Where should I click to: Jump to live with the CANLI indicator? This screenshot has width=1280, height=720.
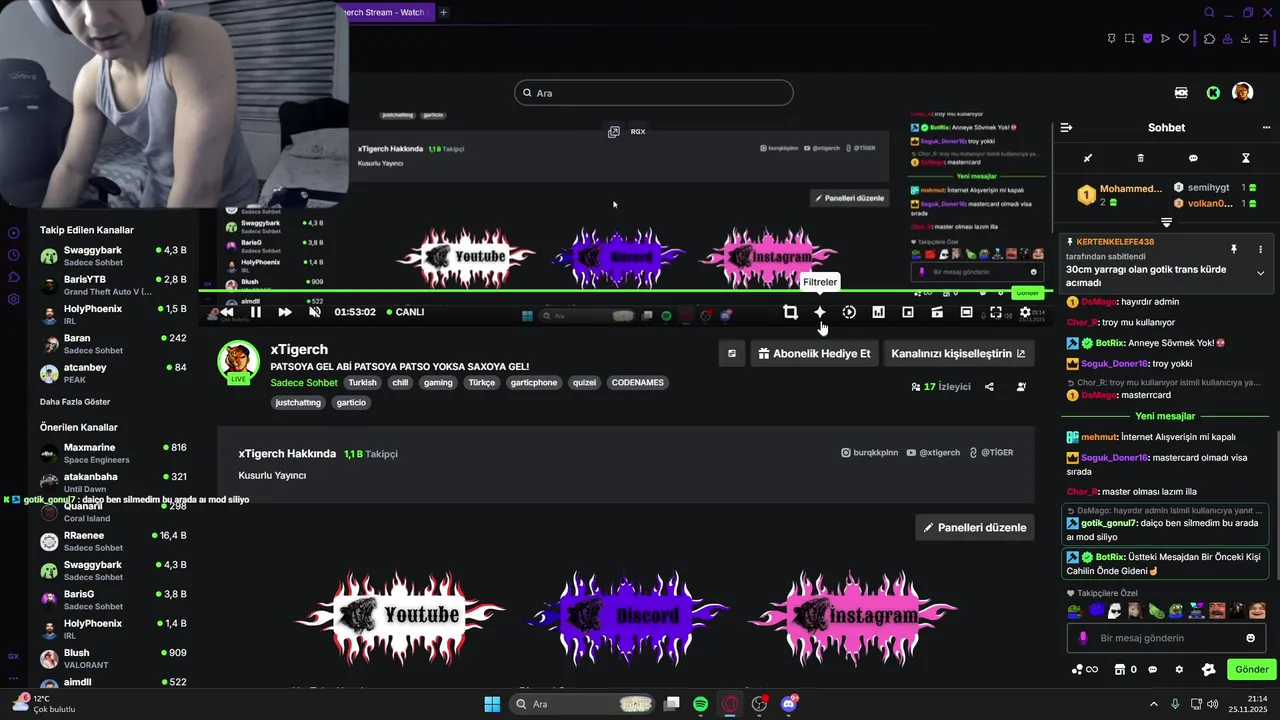(x=404, y=312)
